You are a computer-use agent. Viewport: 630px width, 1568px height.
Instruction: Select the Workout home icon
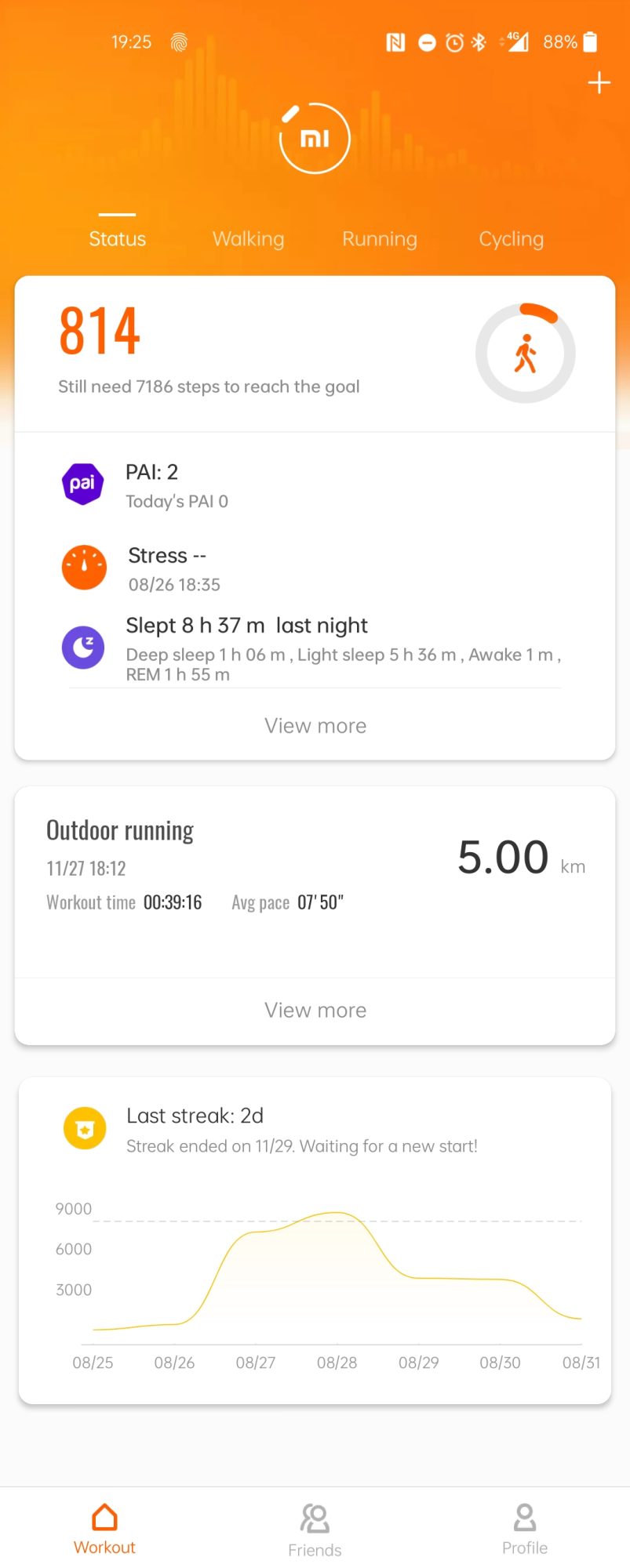(x=104, y=1518)
